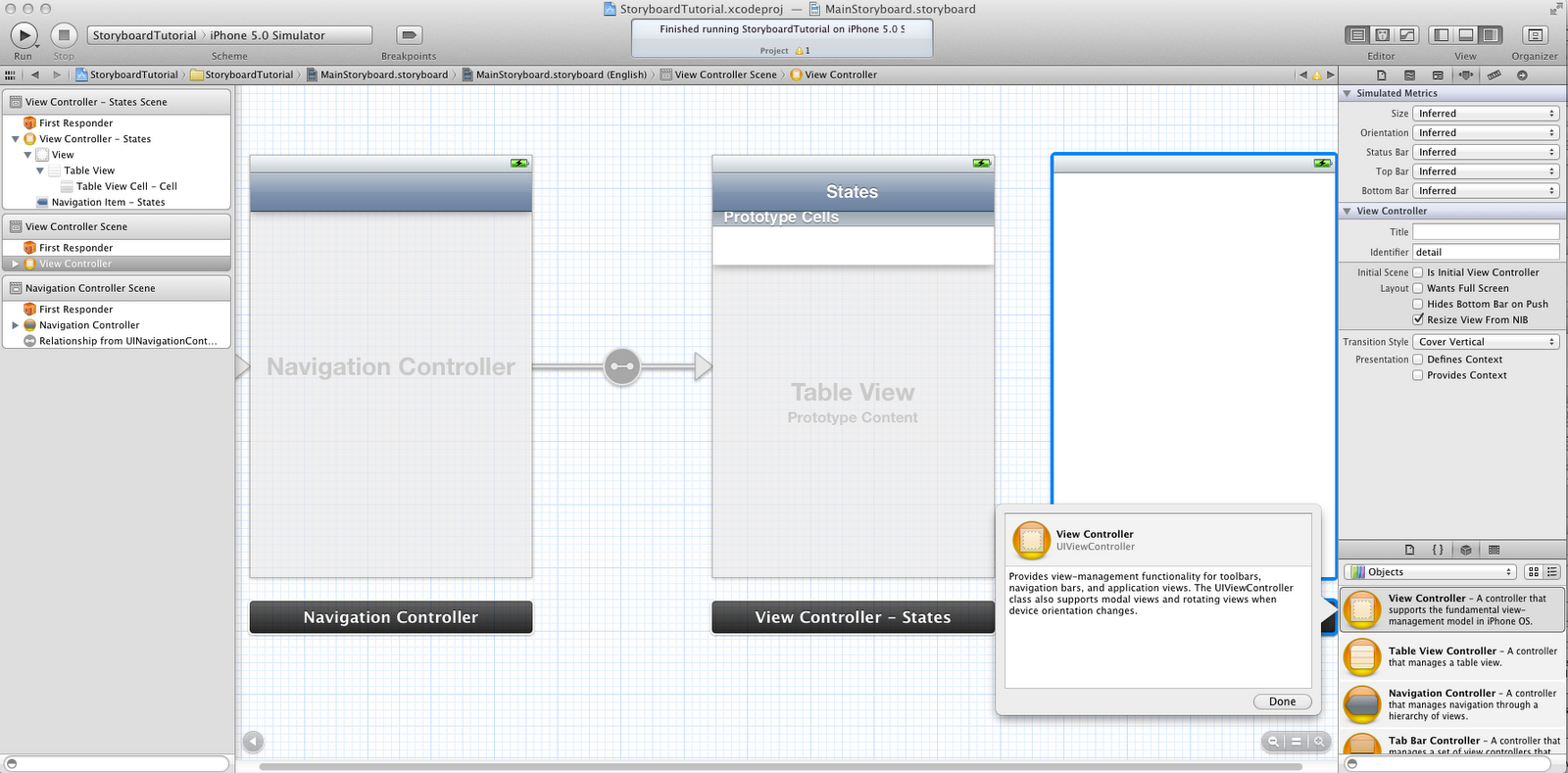This screenshot has height=773, width=1568.
Task: Click the Stop button
Action: [64, 35]
